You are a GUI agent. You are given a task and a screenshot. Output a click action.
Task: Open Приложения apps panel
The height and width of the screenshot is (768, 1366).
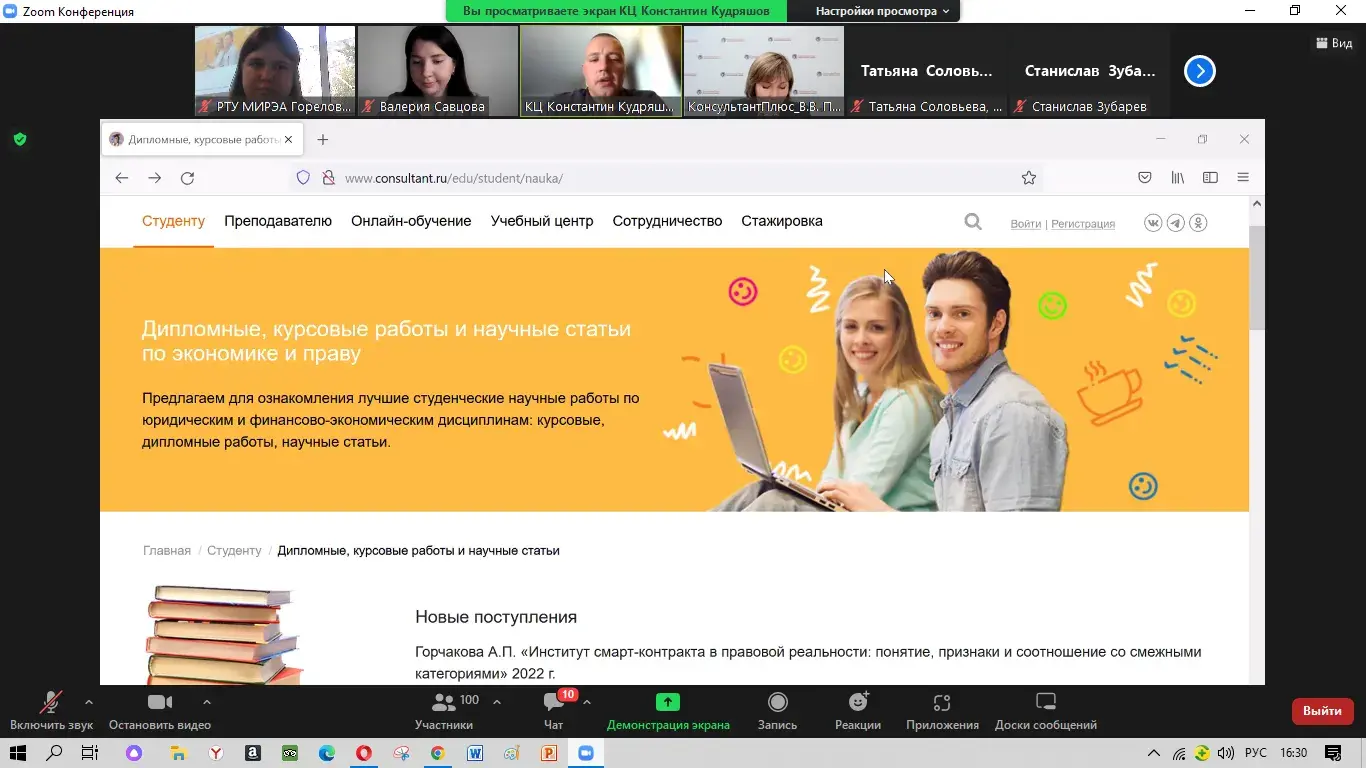click(942, 711)
